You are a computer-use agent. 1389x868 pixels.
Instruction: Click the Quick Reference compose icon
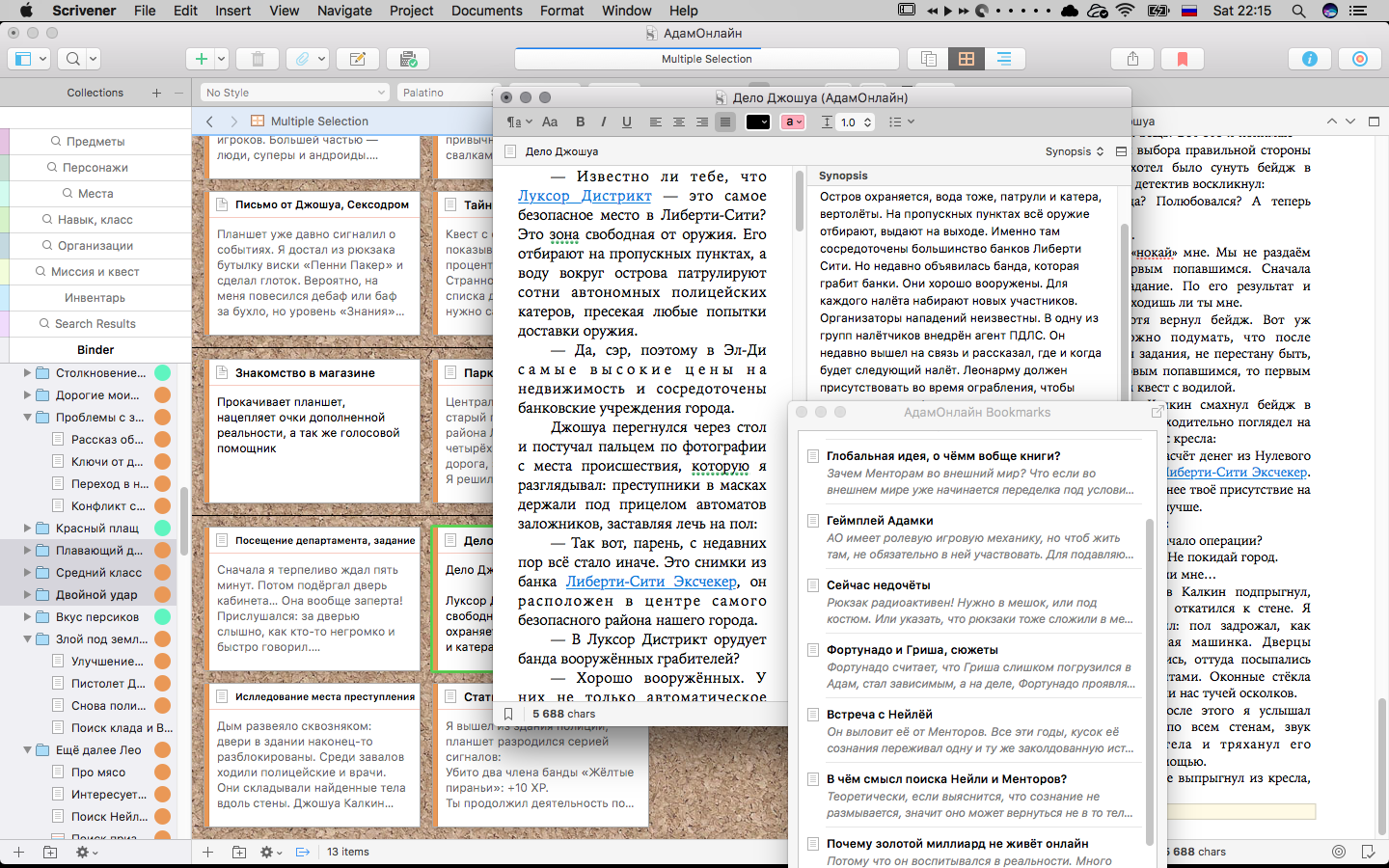pos(357,59)
